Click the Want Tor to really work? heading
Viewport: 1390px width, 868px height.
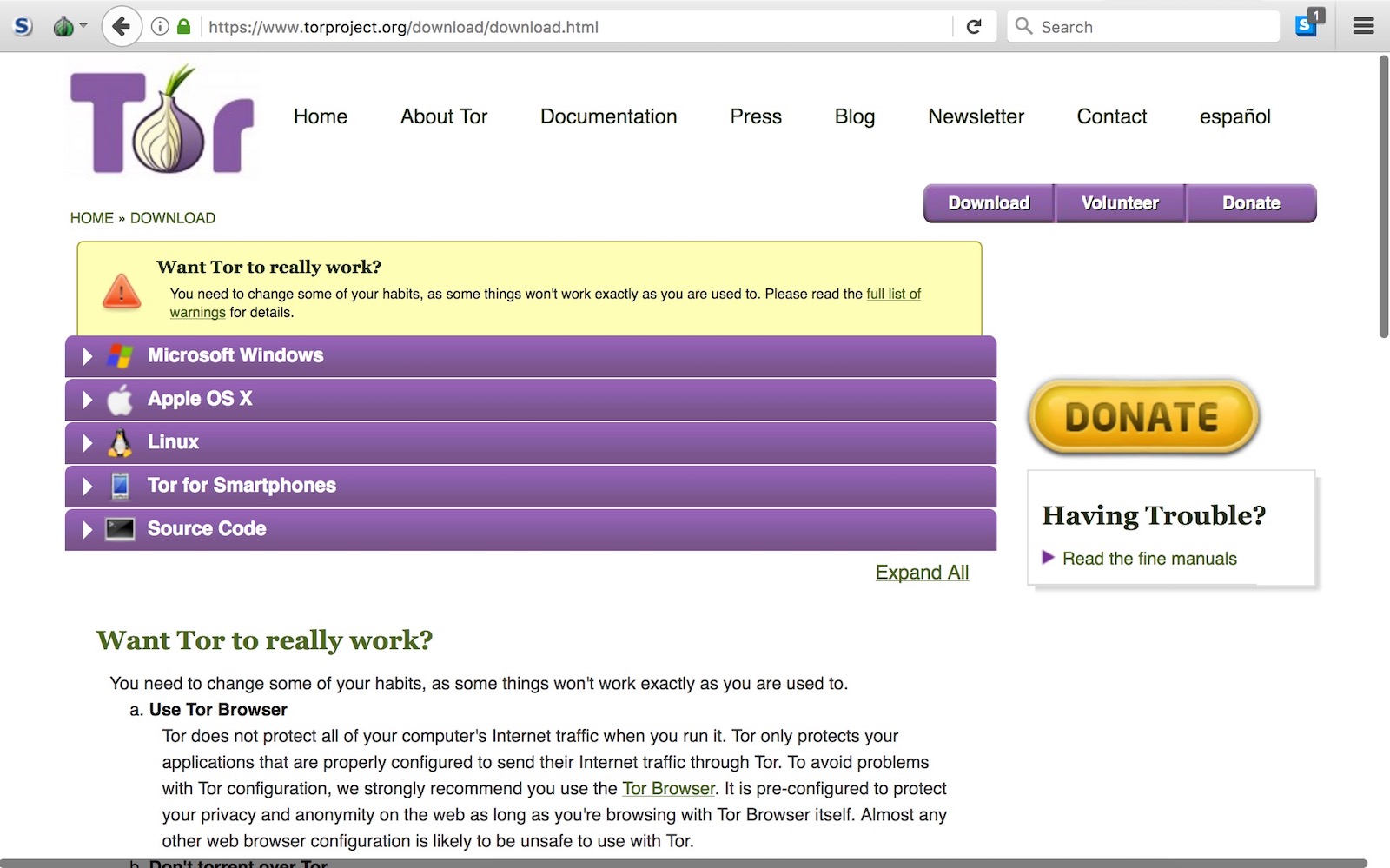pyautogui.click(x=264, y=640)
